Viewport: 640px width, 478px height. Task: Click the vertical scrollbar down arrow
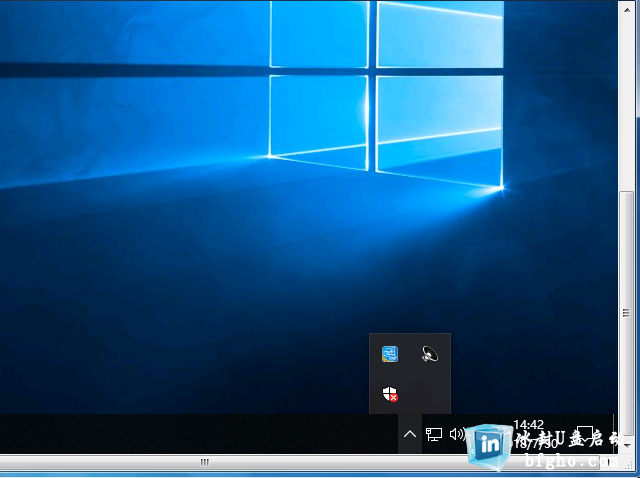627,446
